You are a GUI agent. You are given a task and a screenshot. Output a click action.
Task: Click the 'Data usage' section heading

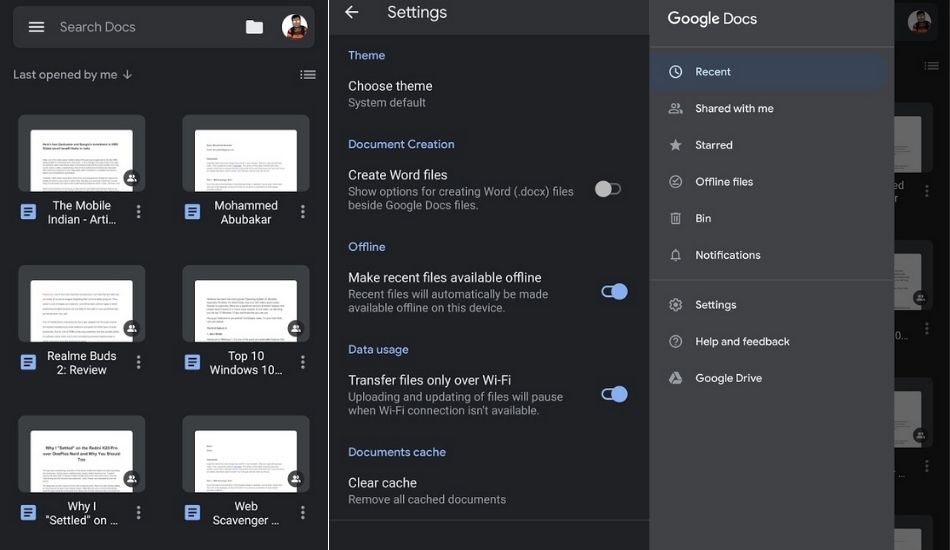click(x=378, y=350)
